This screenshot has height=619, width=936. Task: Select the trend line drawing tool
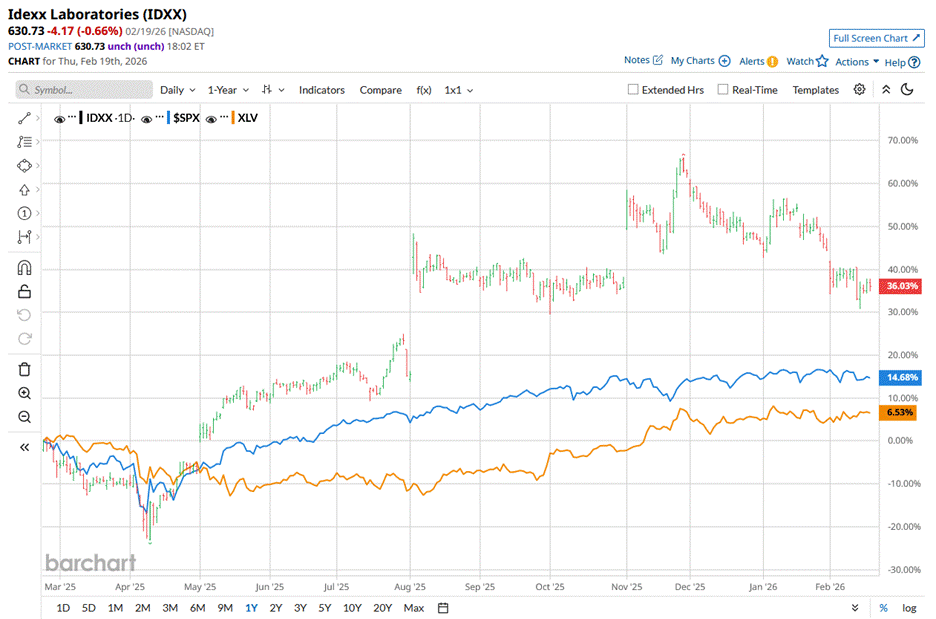25,118
